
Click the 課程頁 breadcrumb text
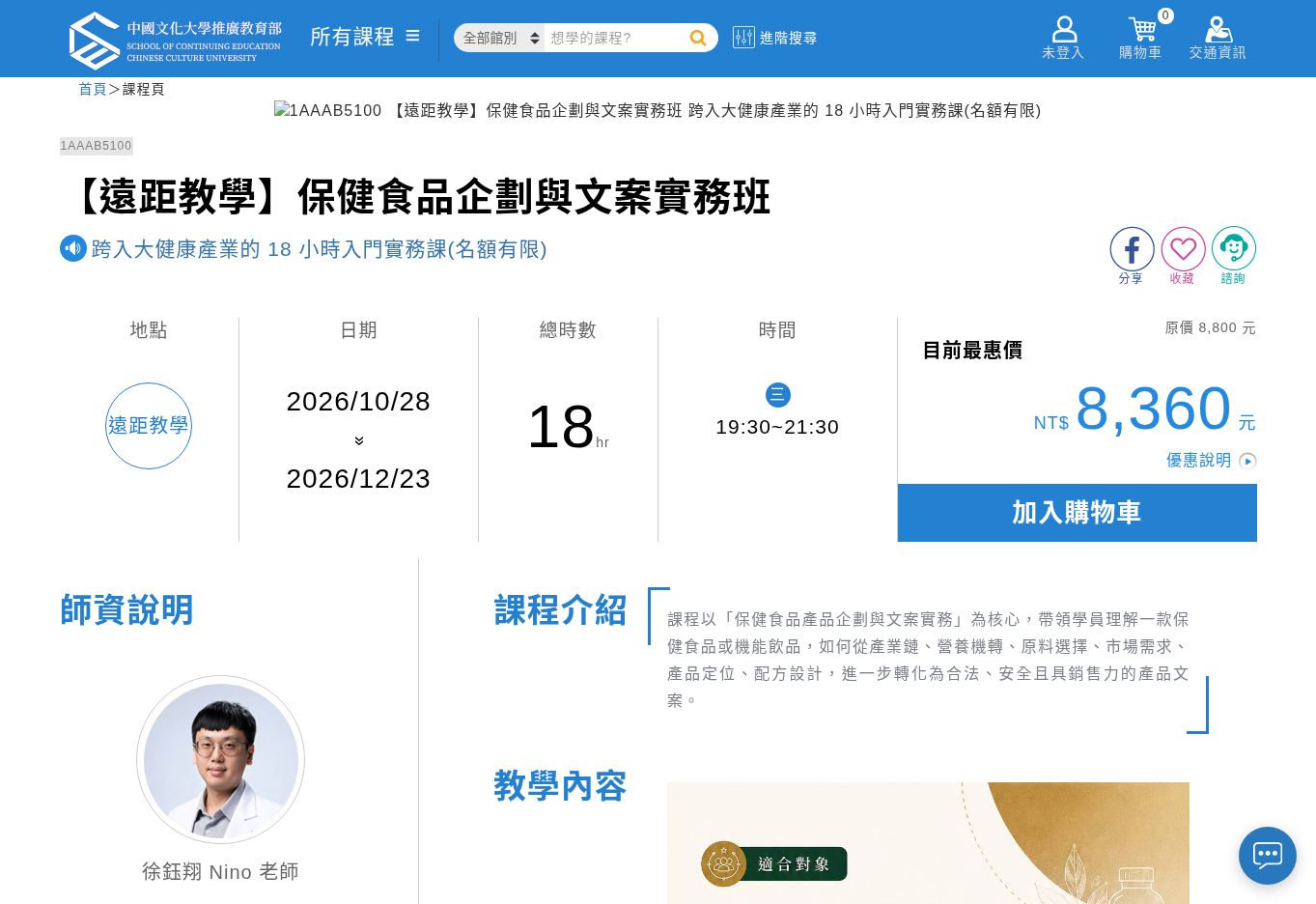click(144, 89)
